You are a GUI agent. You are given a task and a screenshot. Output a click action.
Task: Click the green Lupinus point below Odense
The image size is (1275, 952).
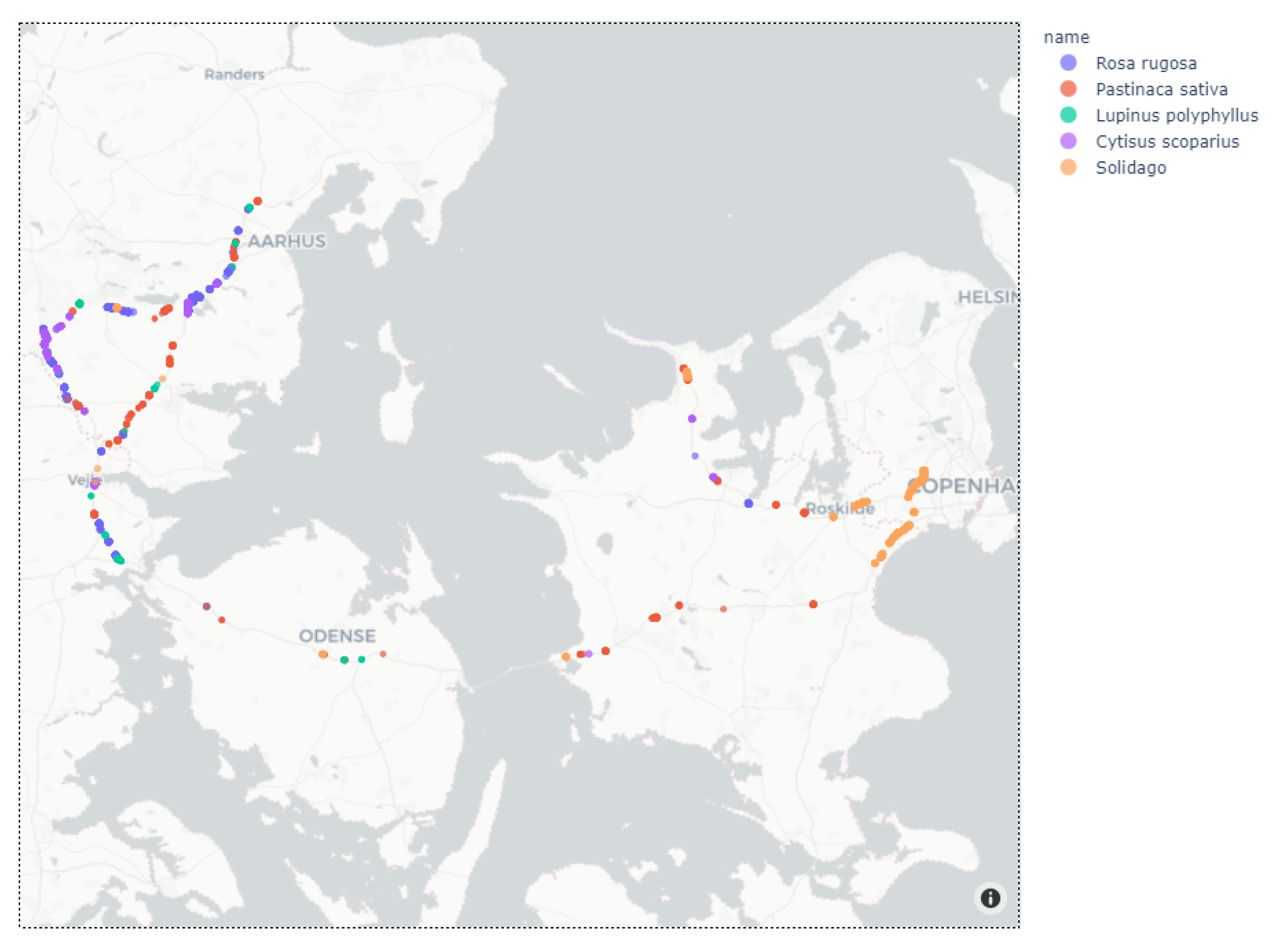(344, 660)
